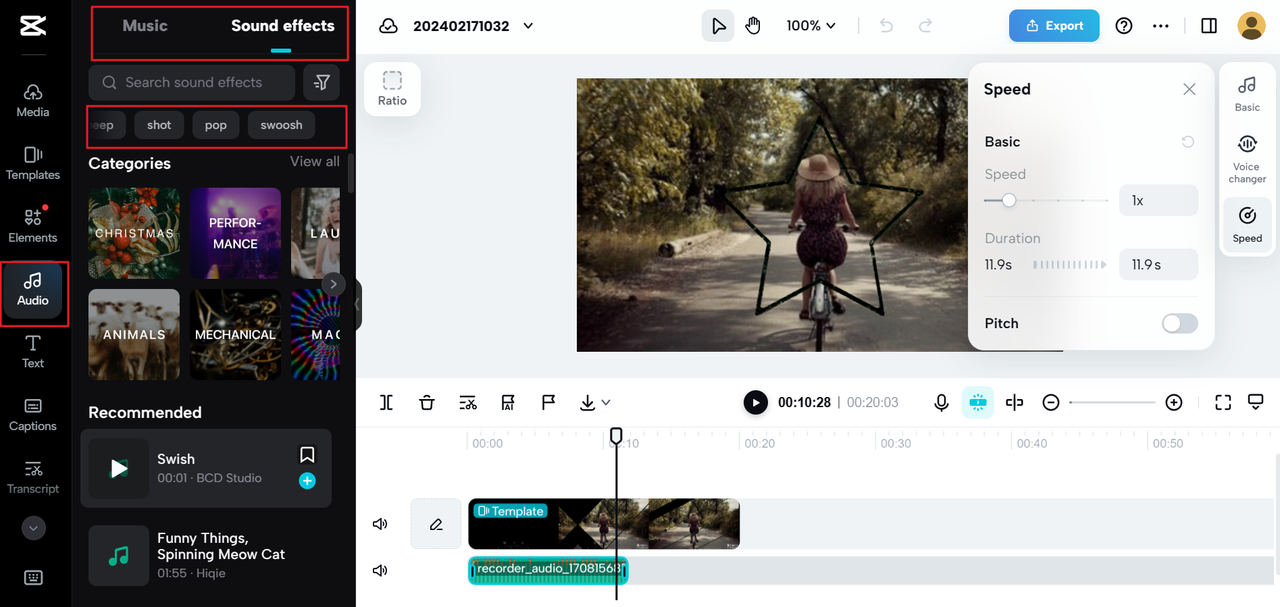Viewport: 1280px width, 607px height.
Task: Switch to the Sound effects tab
Action: pyautogui.click(x=283, y=26)
